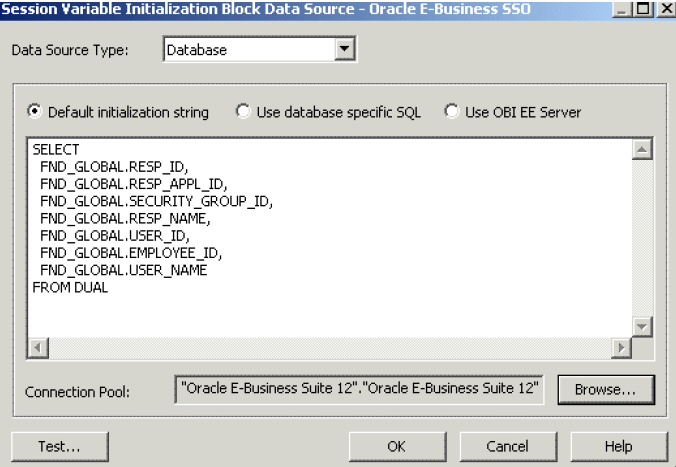Viewport: 676px width, 467px height.
Task: Click the Browse... button for connection pool
Action: pos(606,389)
